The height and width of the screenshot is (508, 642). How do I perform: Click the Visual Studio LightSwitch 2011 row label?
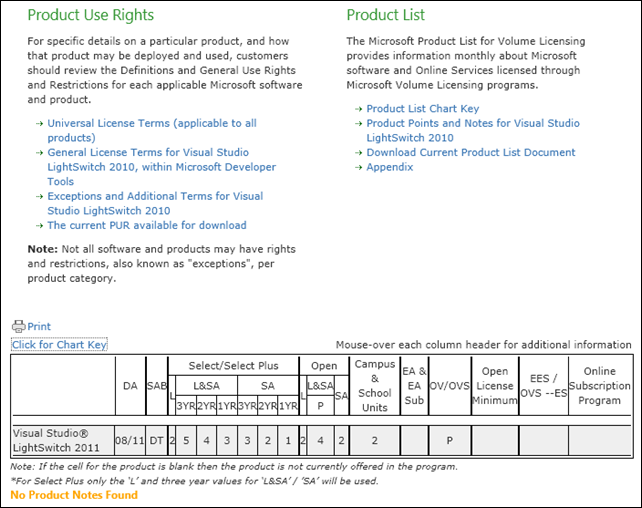pyautogui.click(x=63, y=440)
